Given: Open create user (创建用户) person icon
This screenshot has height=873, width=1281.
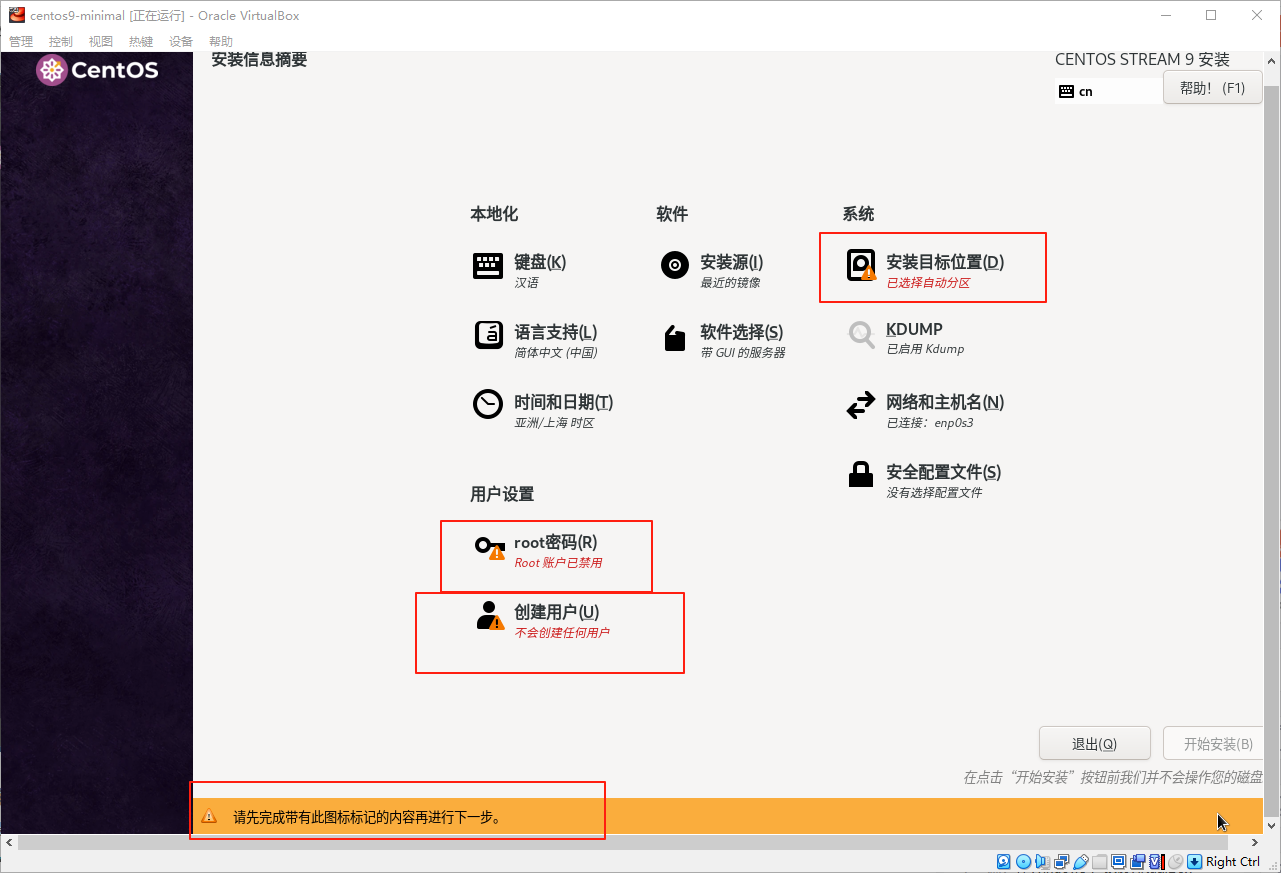Looking at the screenshot, I should point(490,615).
